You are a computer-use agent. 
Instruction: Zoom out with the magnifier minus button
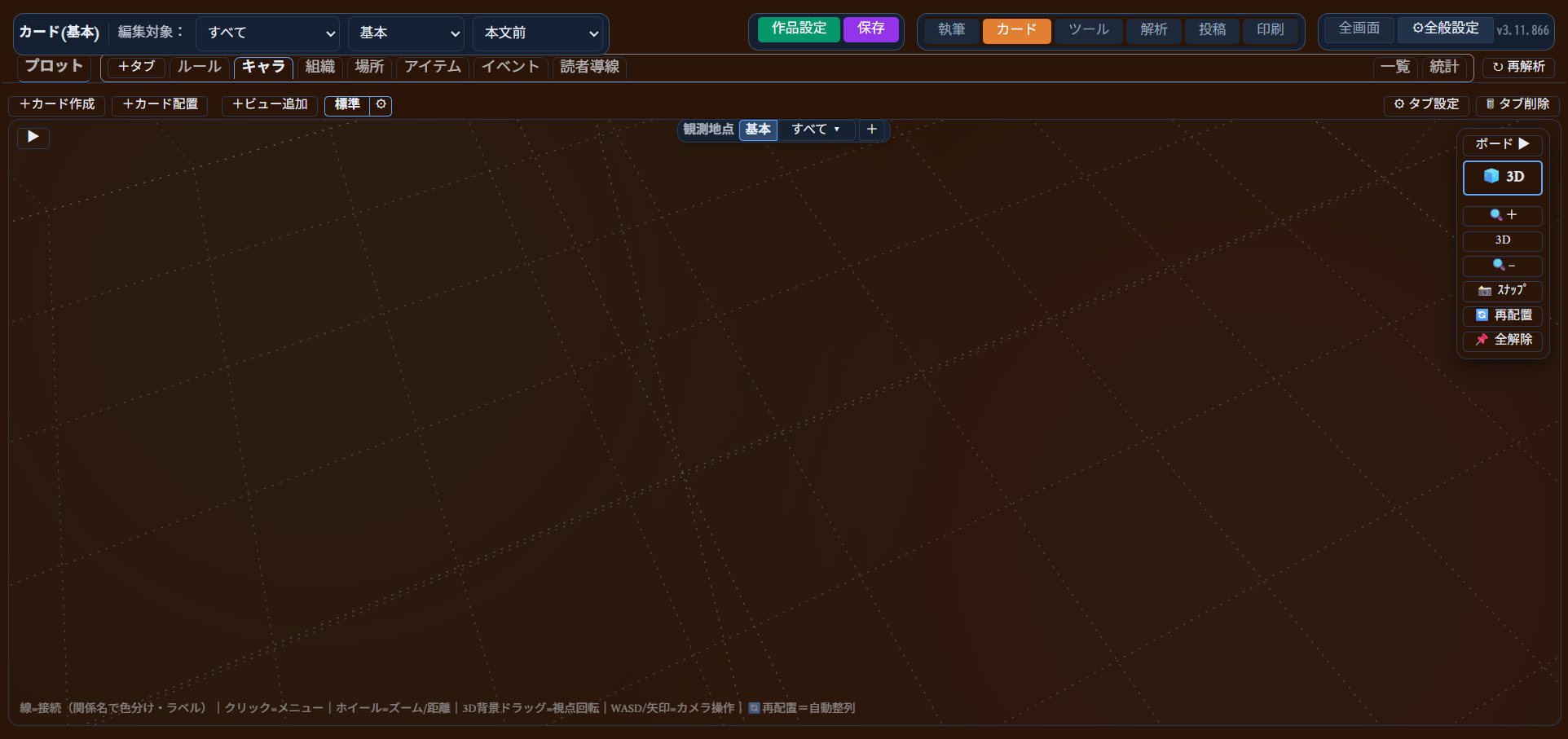[1502, 266]
